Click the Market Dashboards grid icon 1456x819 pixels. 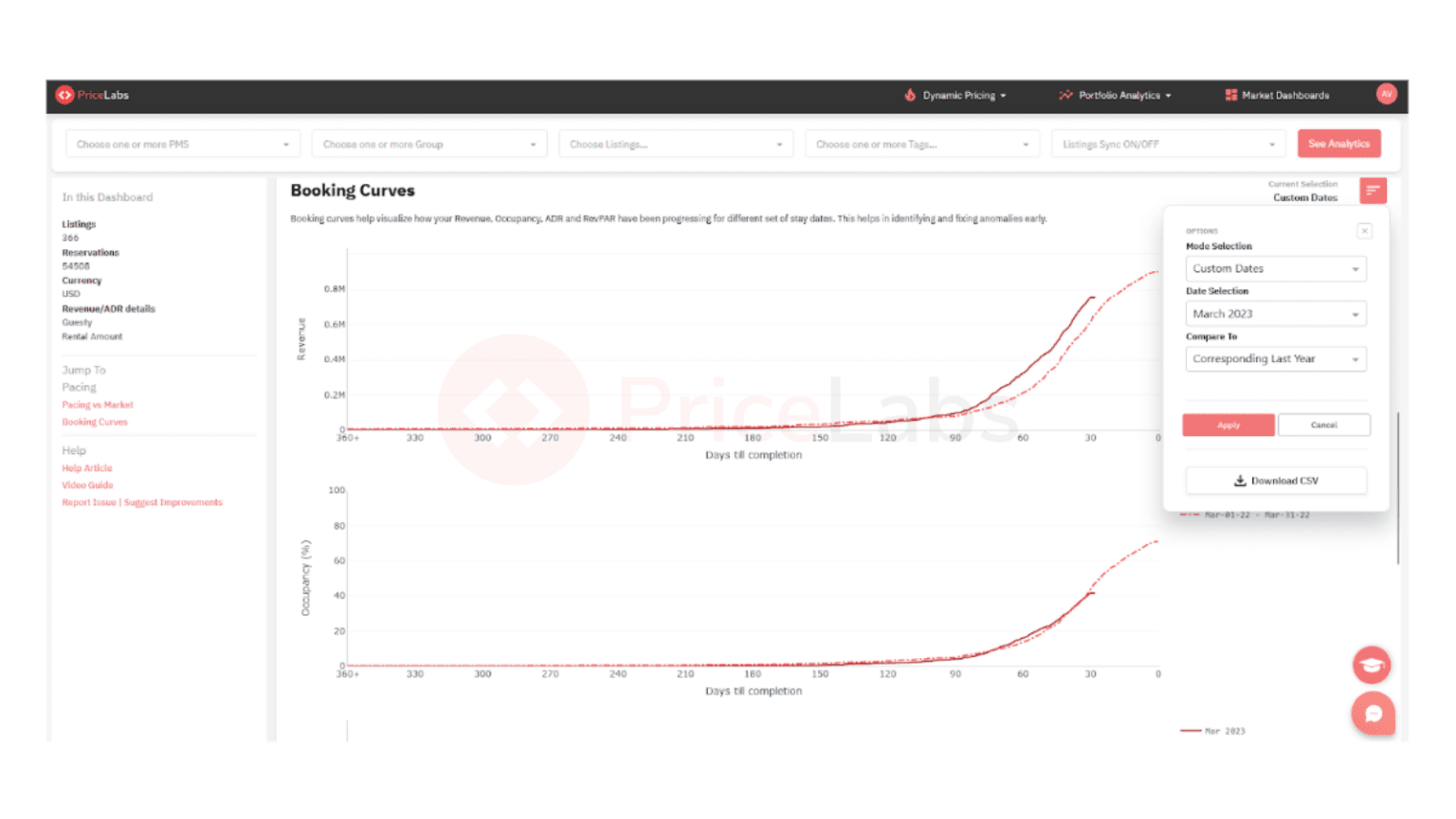tap(1229, 95)
